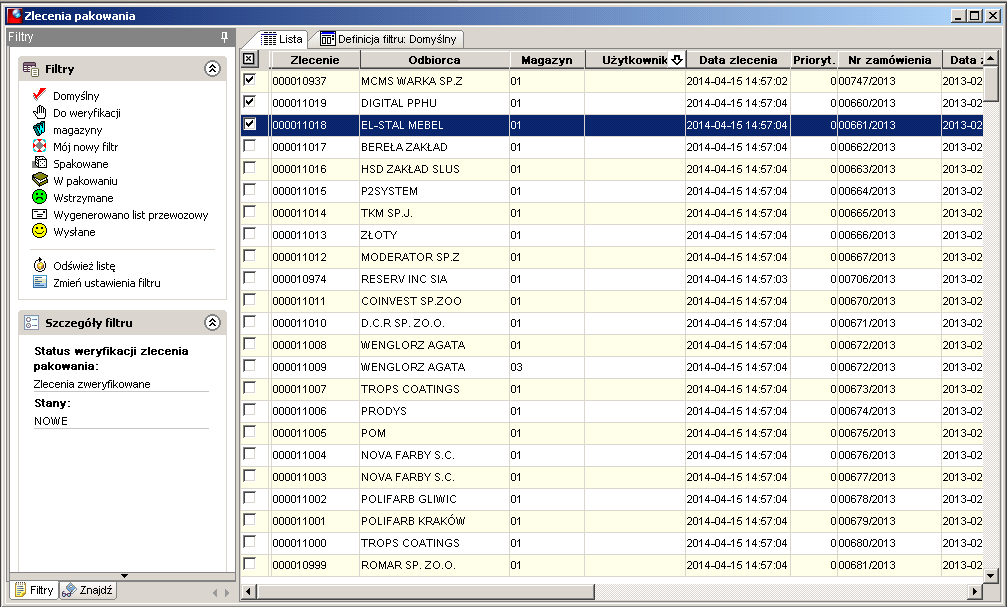Collapse the Filtry section chevron

point(213,68)
